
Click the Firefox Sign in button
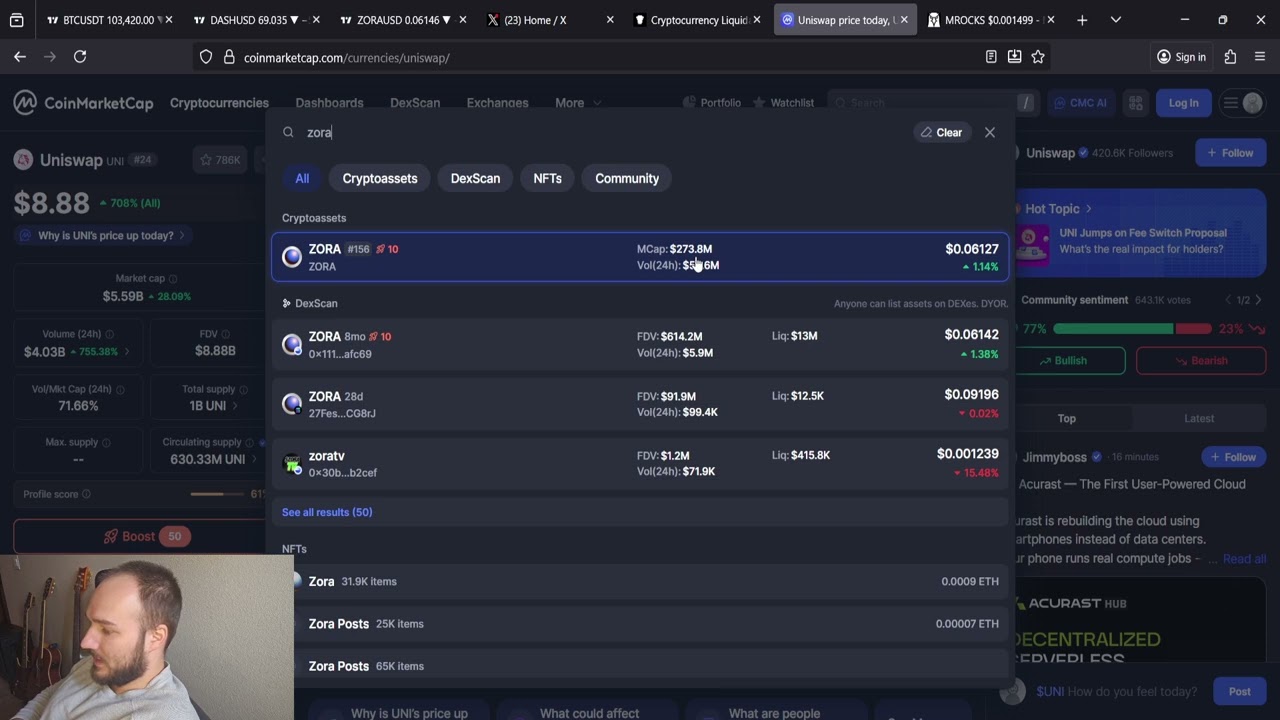[x=1181, y=57]
